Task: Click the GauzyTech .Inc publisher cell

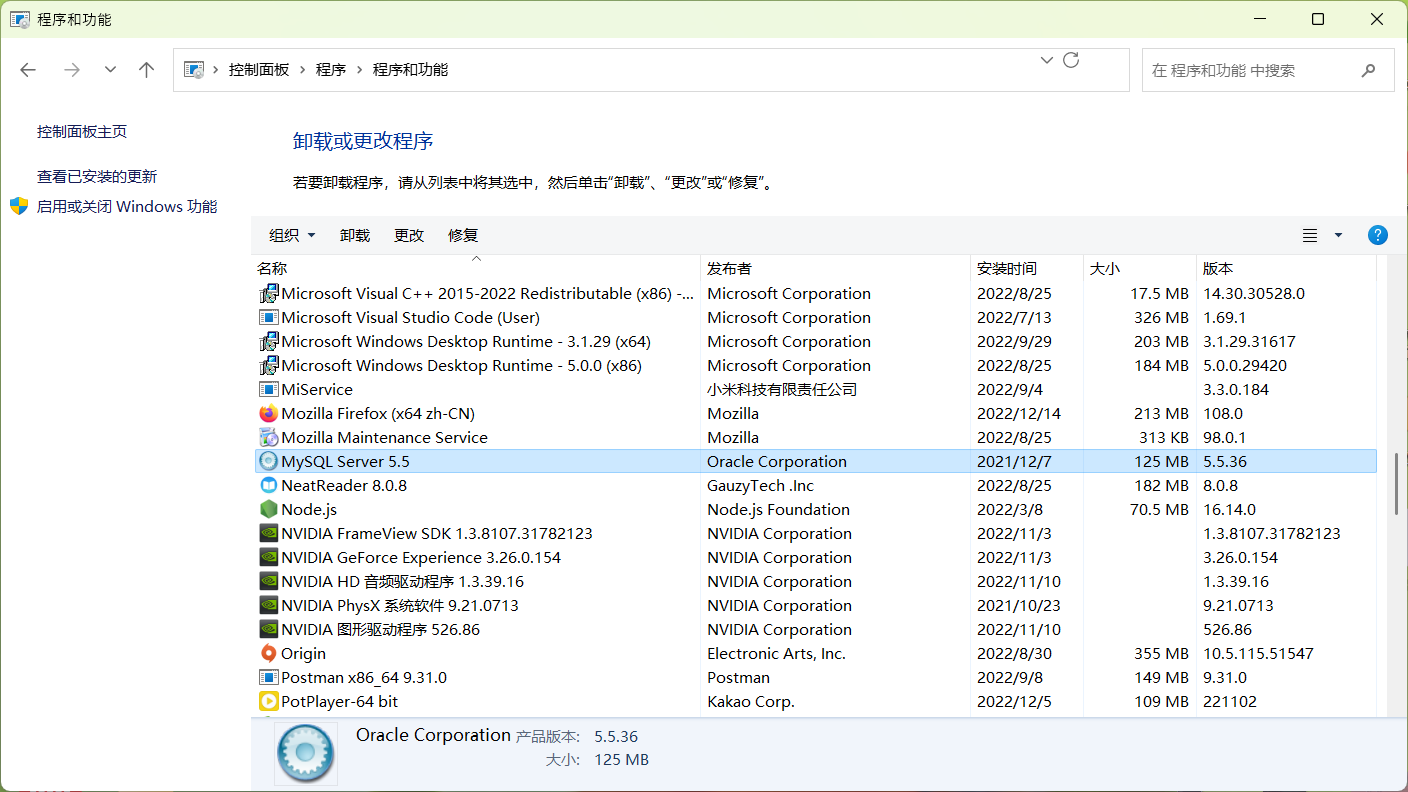Action: pos(760,485)
